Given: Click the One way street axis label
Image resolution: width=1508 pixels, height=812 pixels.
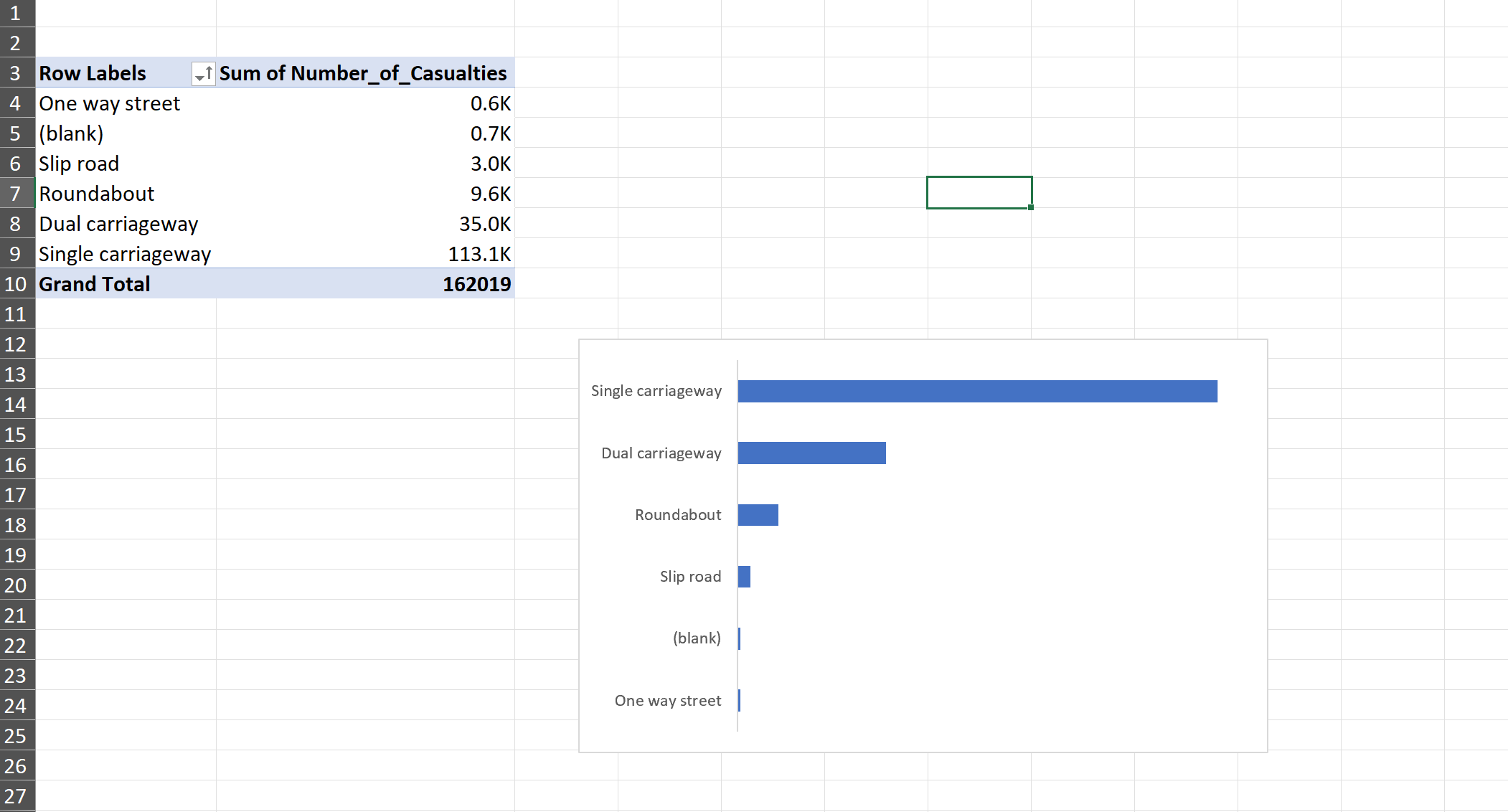Looking at the screenshot, I should coord(667,700).
